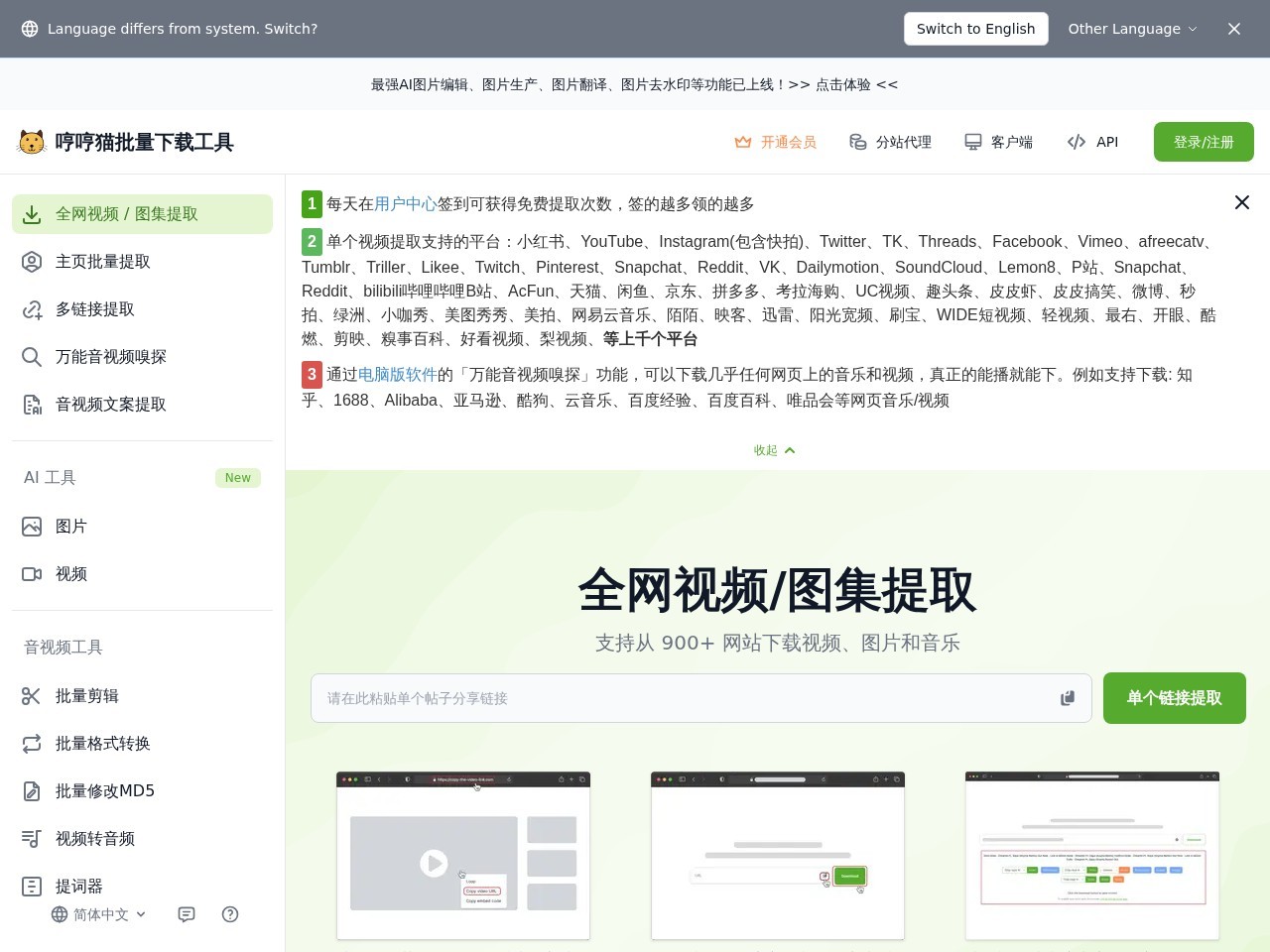
Task: Click Switch to English button
Action: coord(975,29)
